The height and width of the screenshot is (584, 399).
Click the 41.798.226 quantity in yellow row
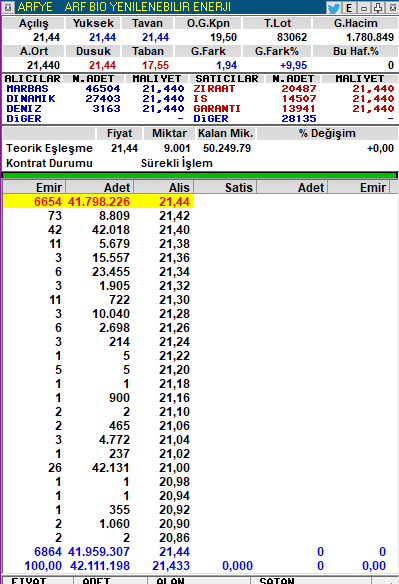click(x=99, y=202)
